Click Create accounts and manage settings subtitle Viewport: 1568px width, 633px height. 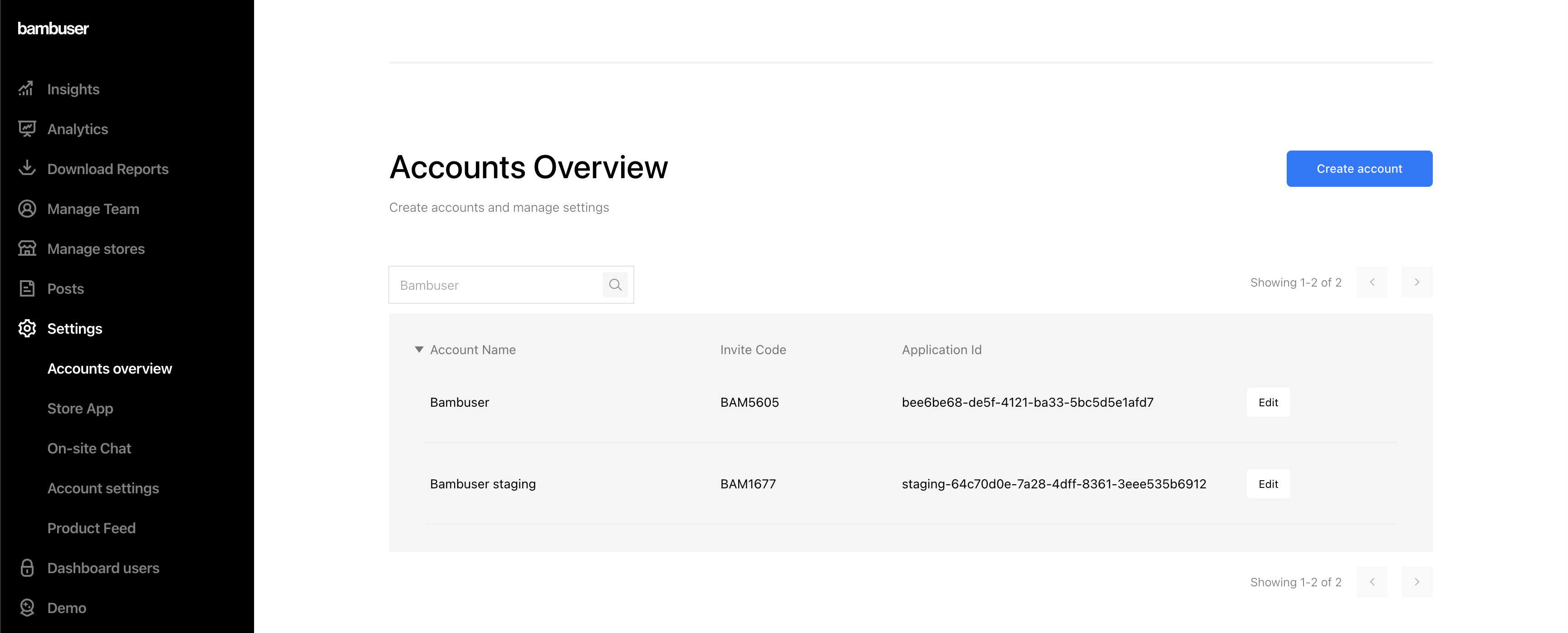(499, 207)
